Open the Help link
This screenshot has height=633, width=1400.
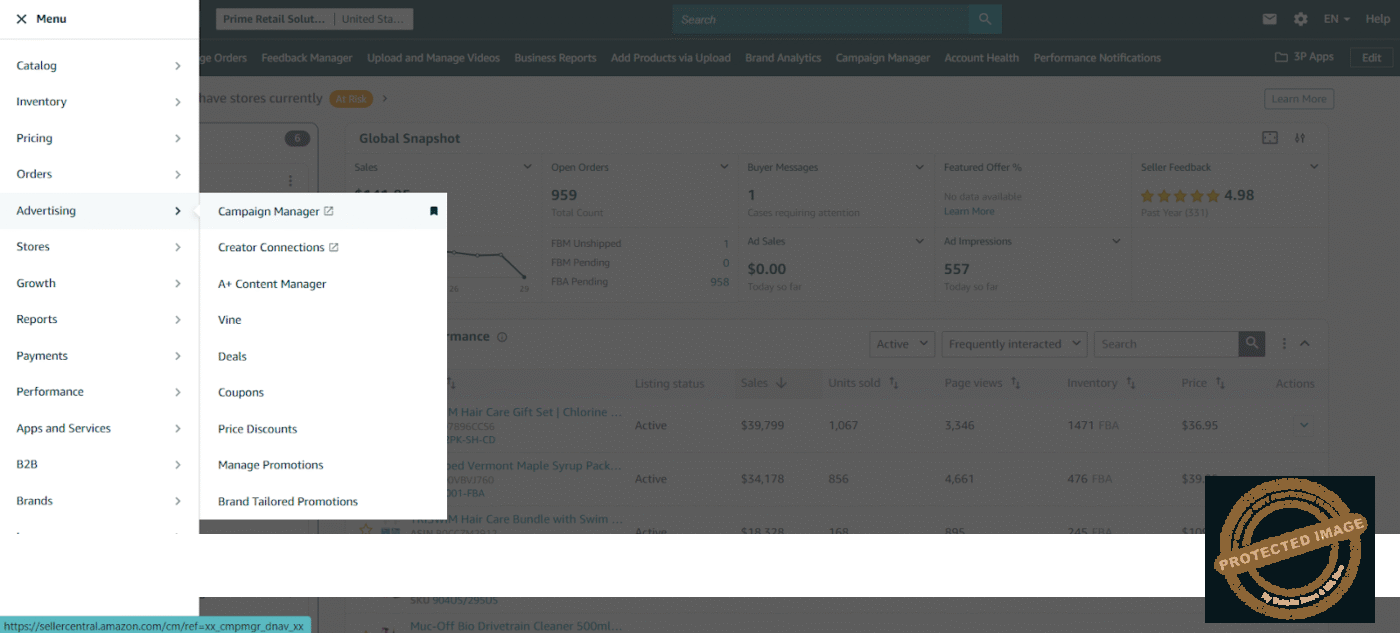click(x=1377, y=19)
